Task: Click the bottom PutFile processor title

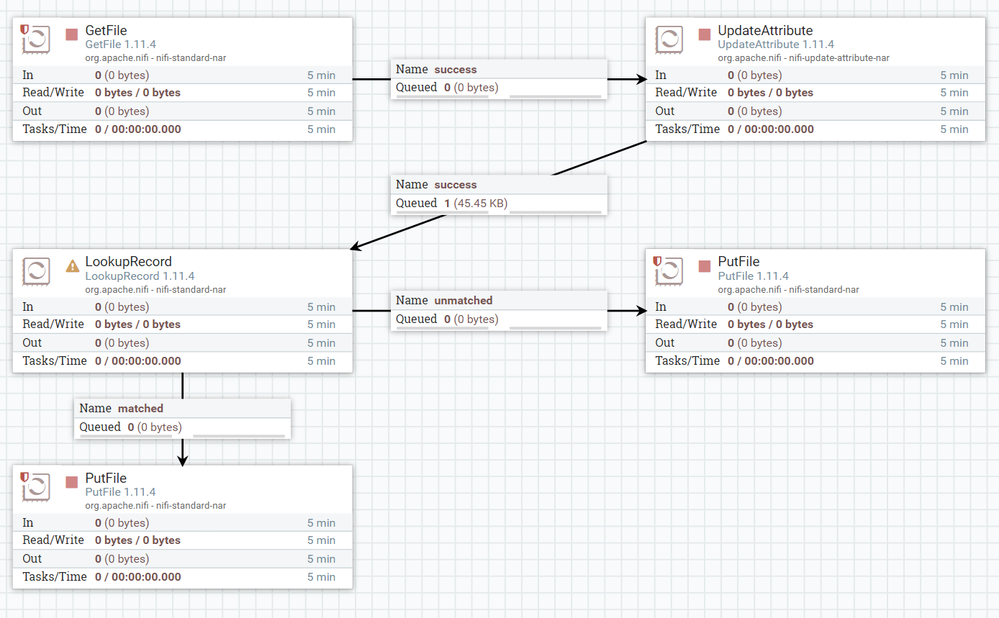Action: coord(106,478)
